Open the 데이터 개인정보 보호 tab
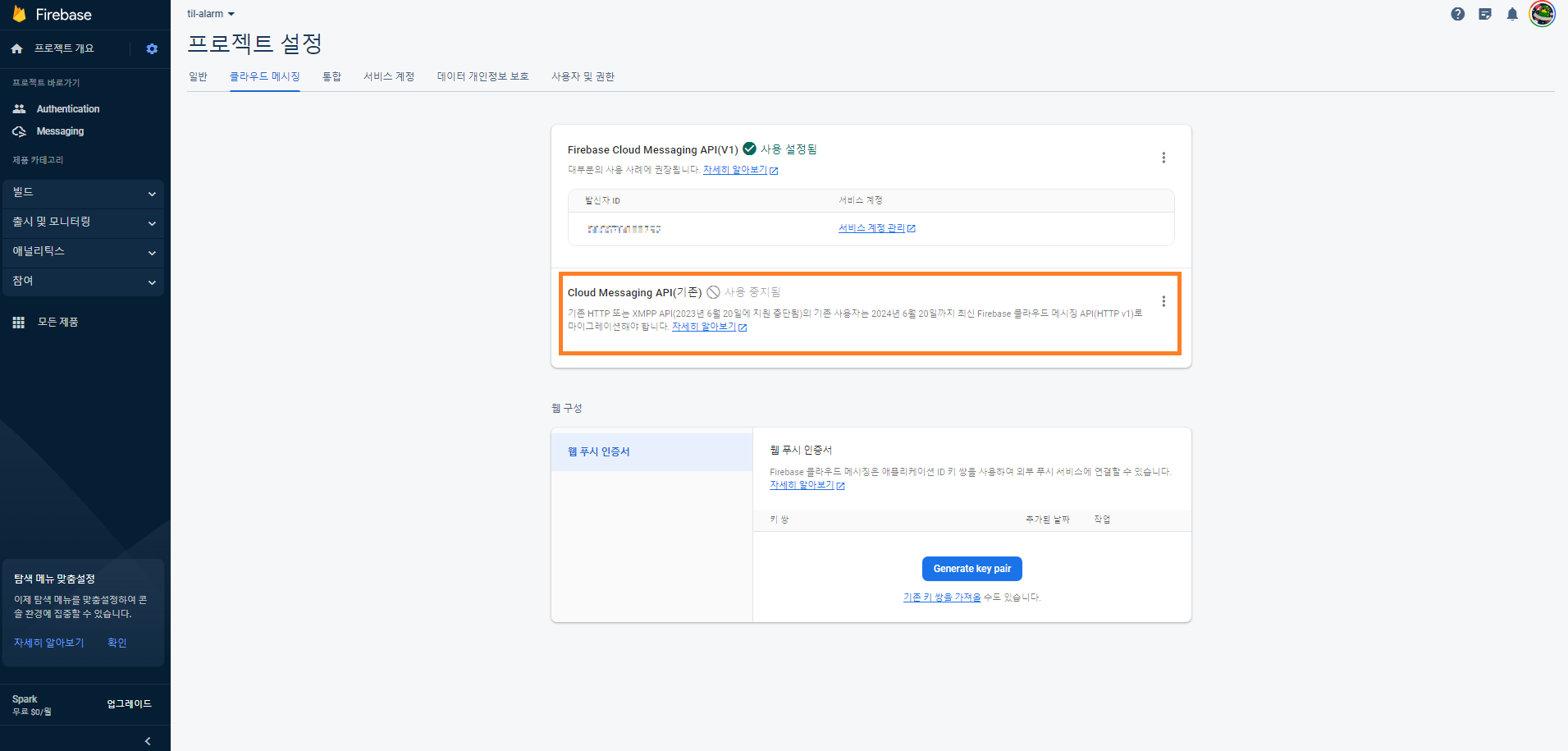This screenshot has width=1568, height=751. pyautogui.click(x=482, y=76)
